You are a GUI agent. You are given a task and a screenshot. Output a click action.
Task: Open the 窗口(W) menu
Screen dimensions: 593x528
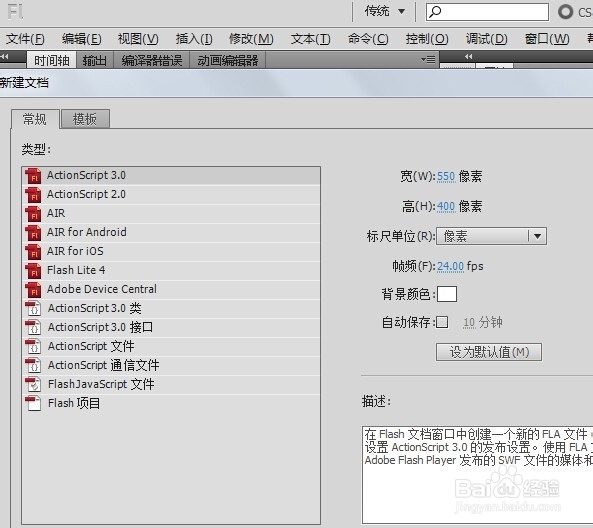point(547,39)
